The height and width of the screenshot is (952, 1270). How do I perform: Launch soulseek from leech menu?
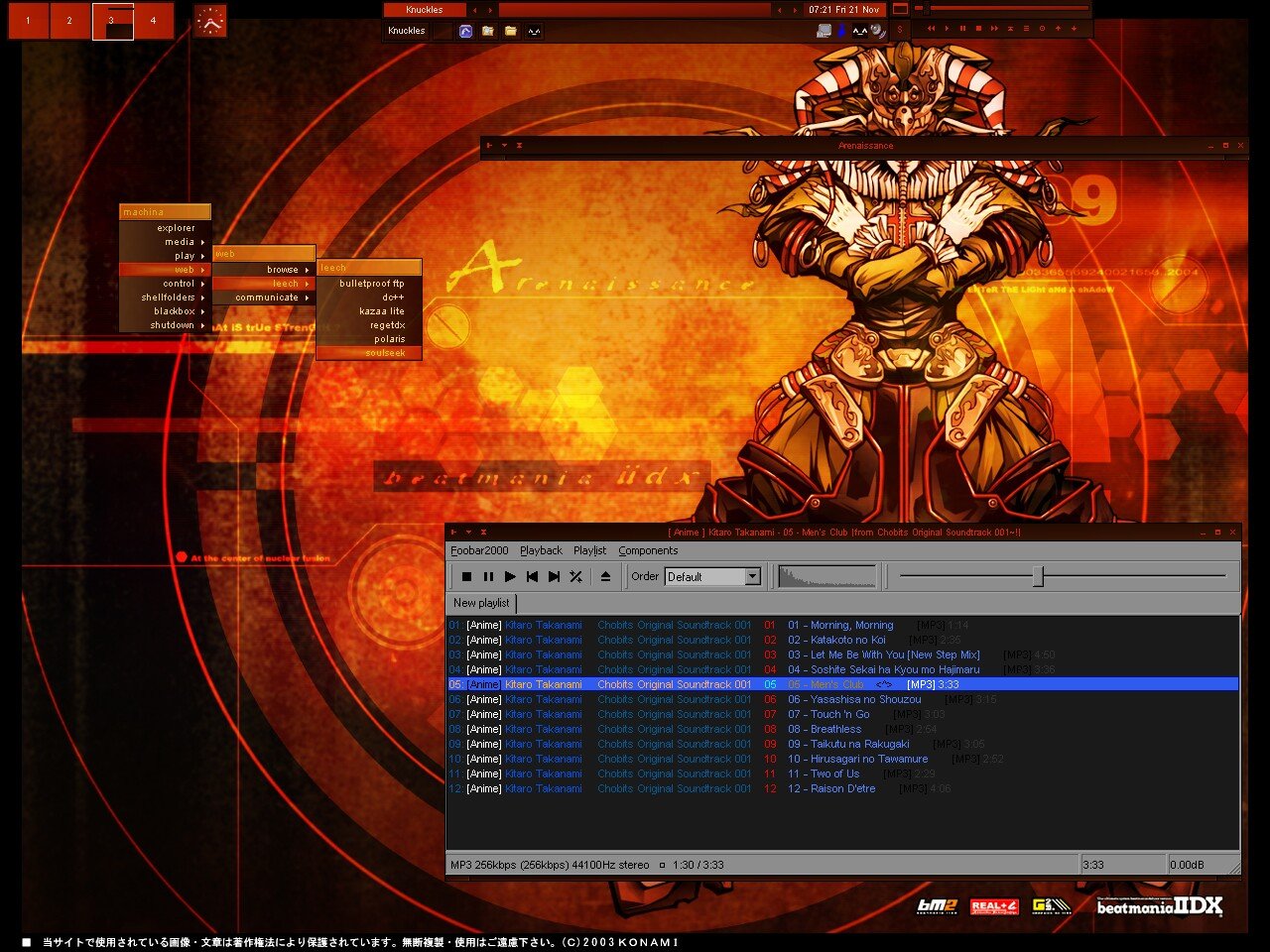[369, 353]
